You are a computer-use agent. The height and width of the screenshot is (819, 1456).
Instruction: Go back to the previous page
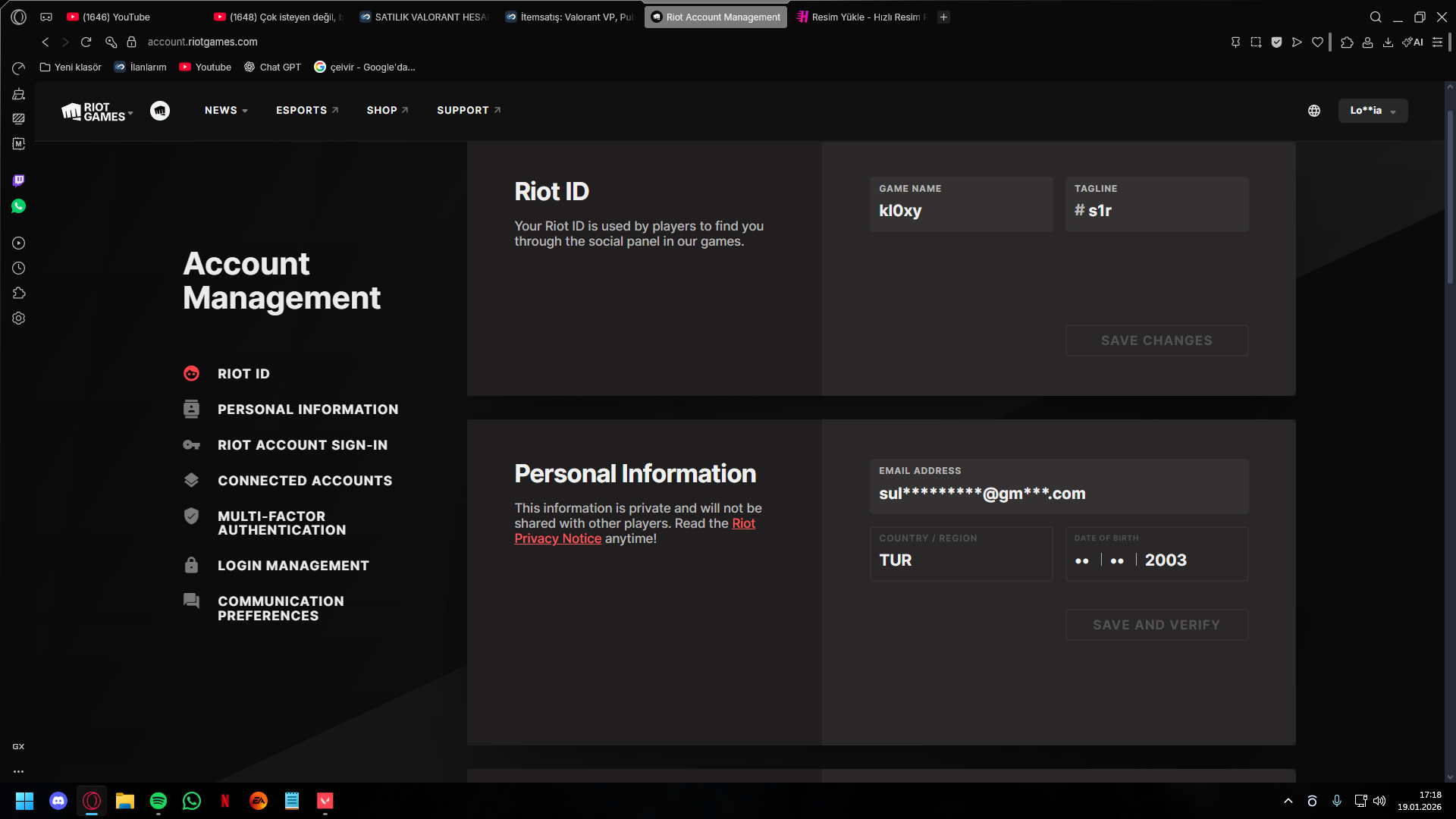(x=45, y=42)
